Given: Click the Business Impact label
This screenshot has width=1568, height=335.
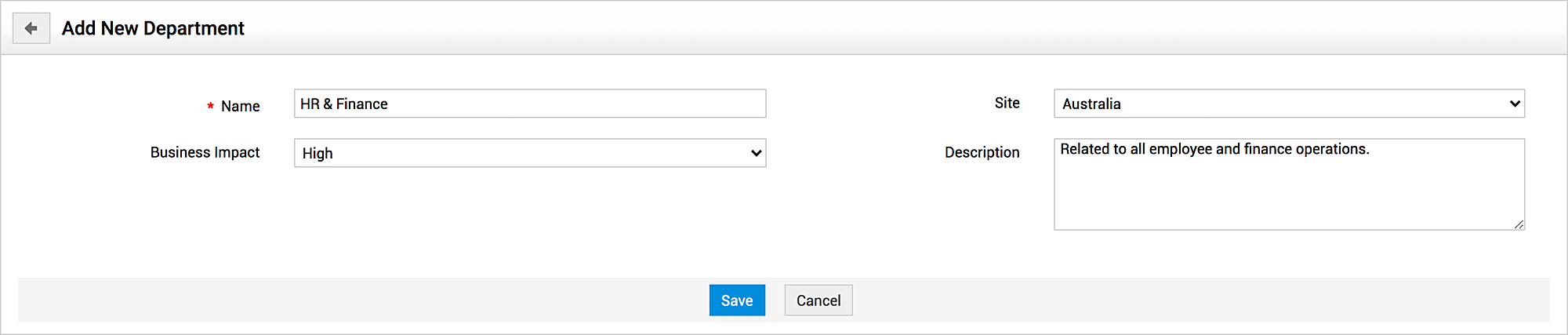Looking at the screenshot, I should [205, 152].
